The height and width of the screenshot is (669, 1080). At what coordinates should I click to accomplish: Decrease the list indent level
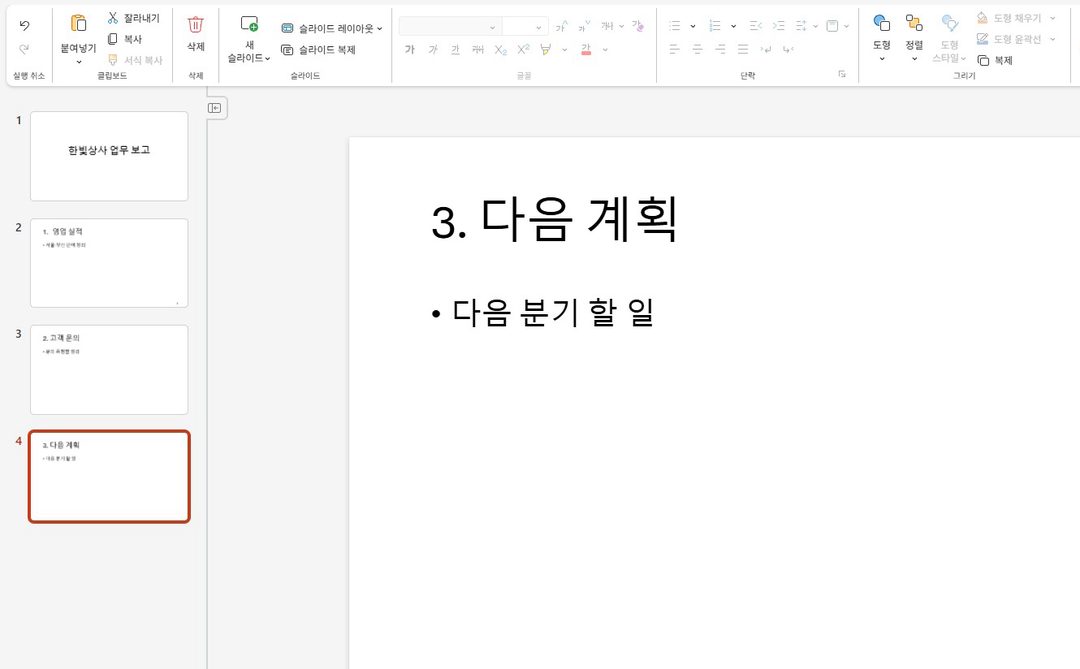point(756,26)
